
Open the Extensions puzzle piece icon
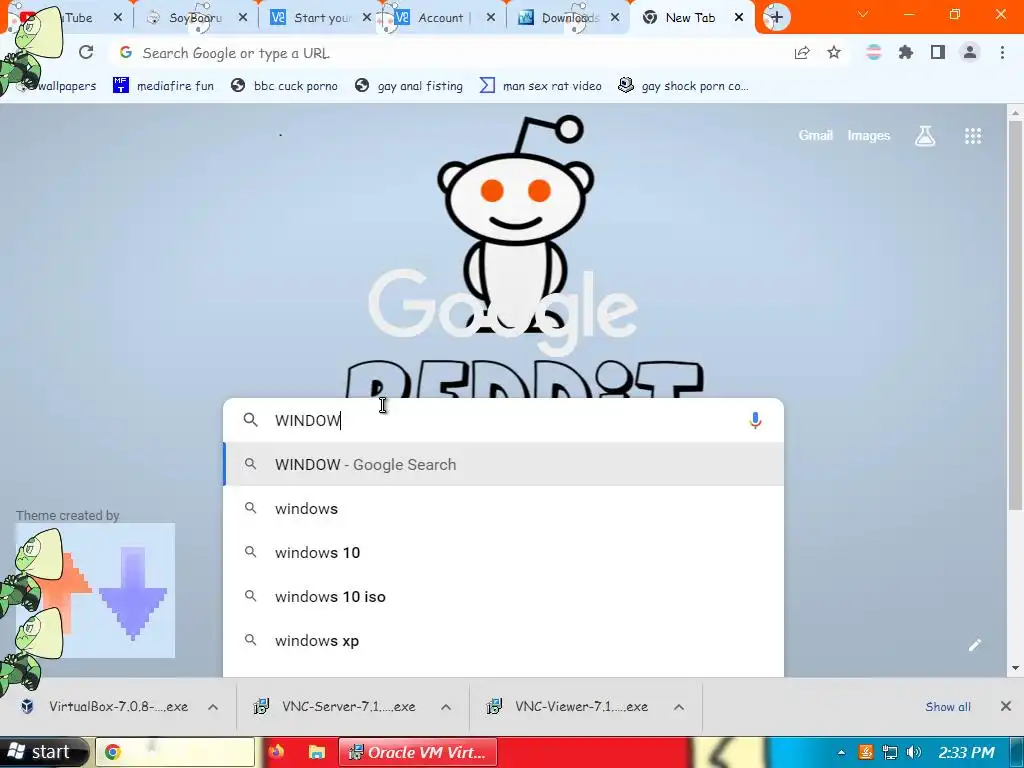point(906,52)
